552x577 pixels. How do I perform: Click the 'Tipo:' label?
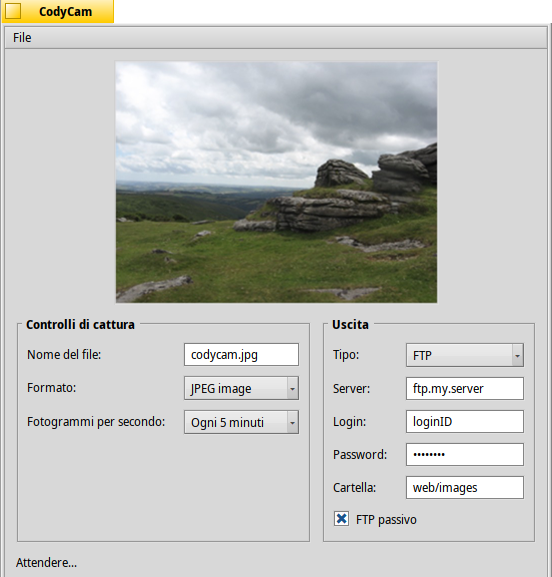(346, 354)
